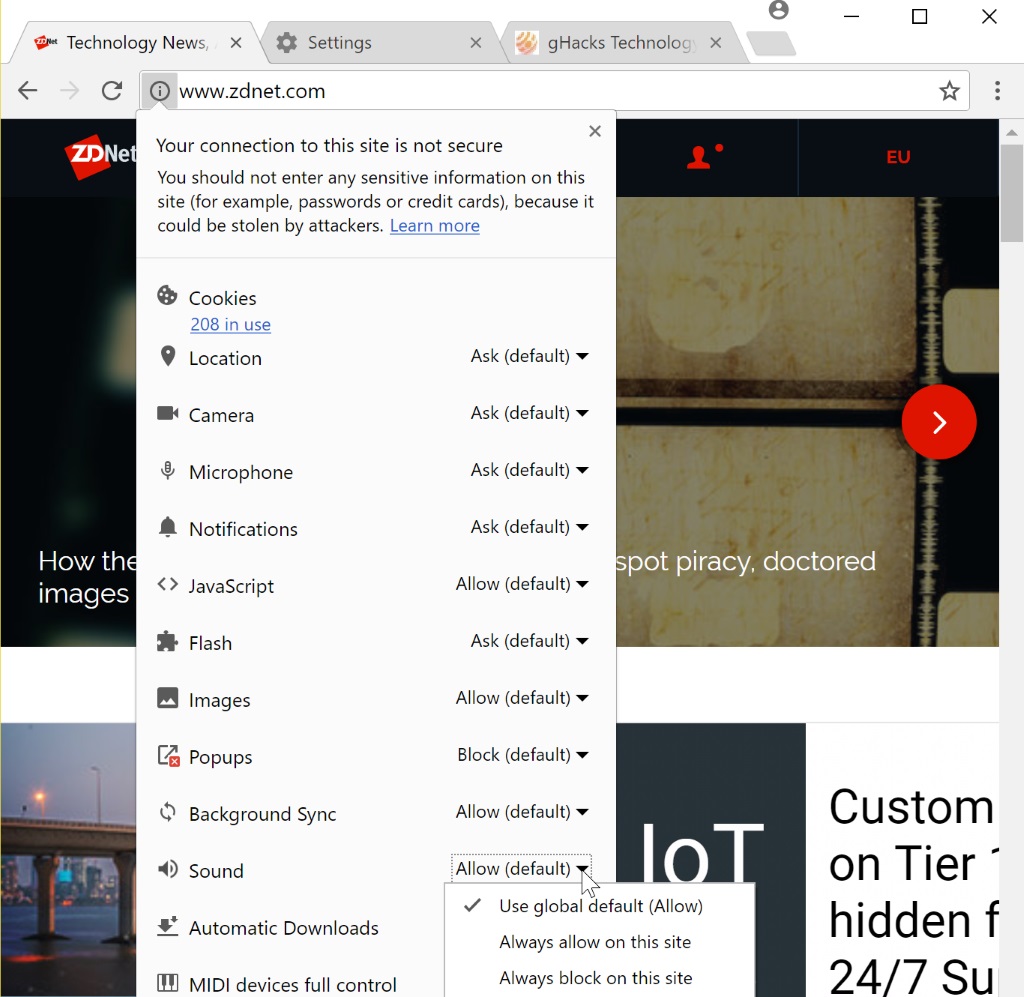The height and width of the screenshot is (997, 1024).
Task: Reload the zdnet page
Action: [112, 90]
